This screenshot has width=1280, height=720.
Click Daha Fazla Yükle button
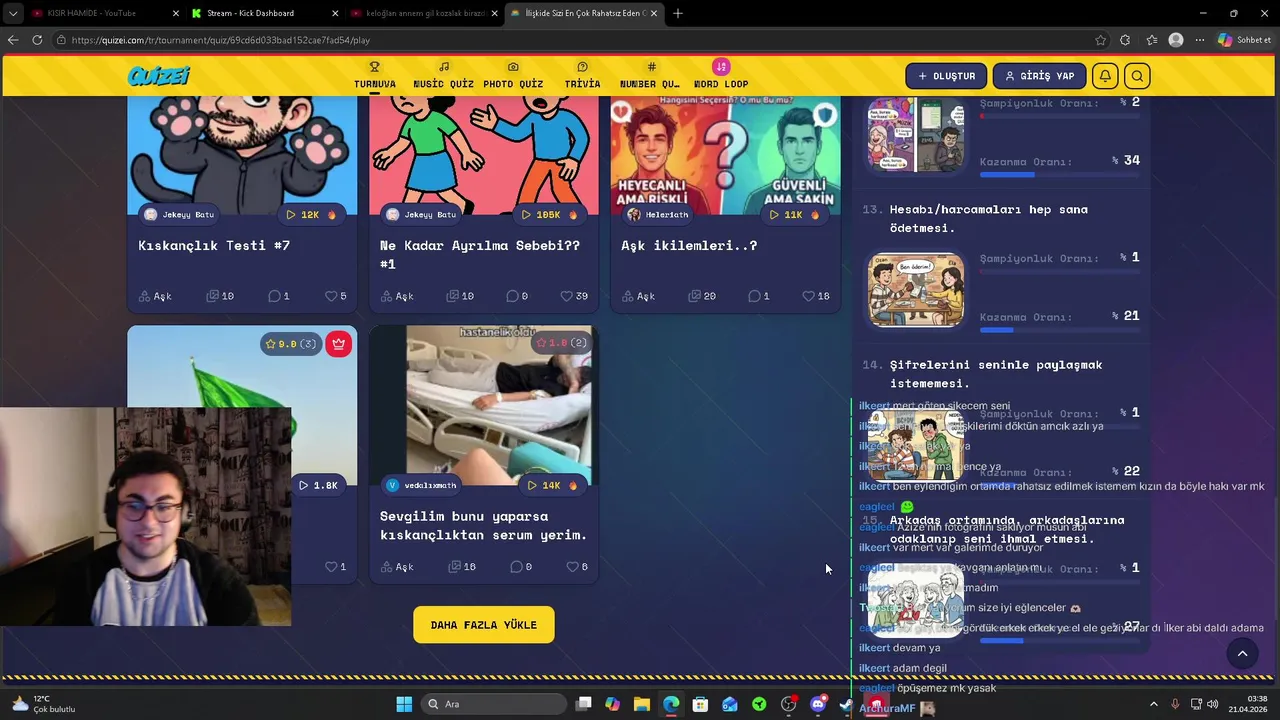click(x=484, y=625)
